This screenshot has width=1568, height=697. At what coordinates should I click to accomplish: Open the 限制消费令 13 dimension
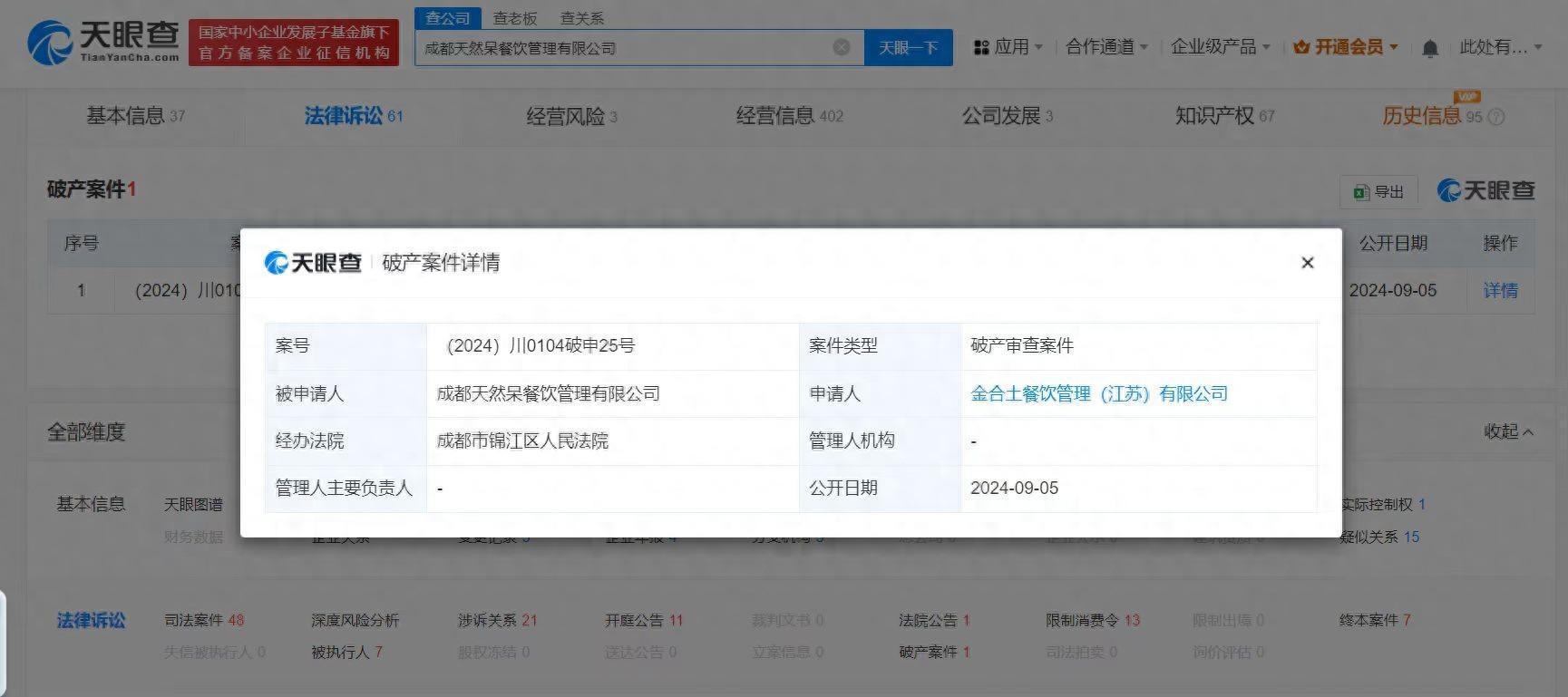[x=1093, y=620]
